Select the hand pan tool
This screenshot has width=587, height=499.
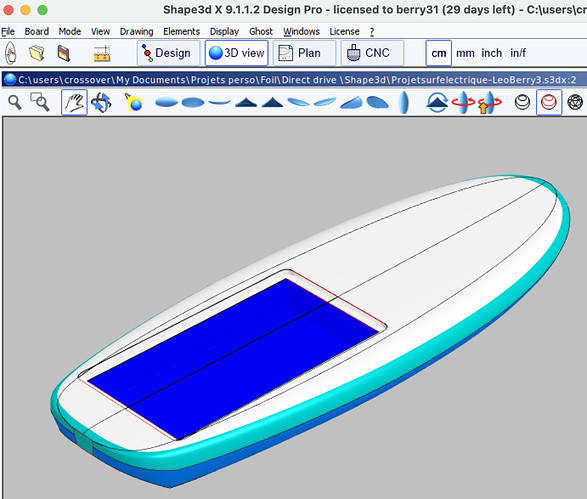click(74, 102)
